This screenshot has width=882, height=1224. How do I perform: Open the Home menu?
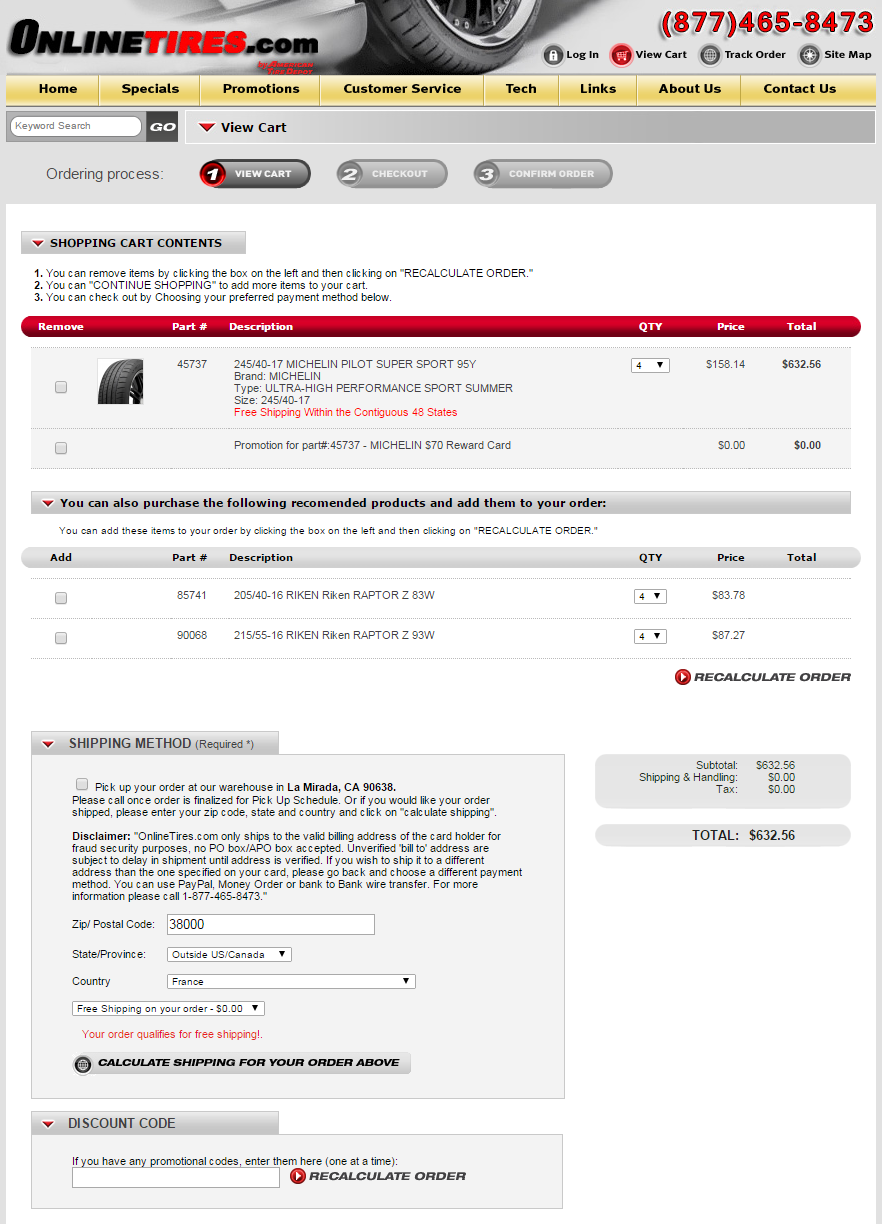[x=58, y=89]
